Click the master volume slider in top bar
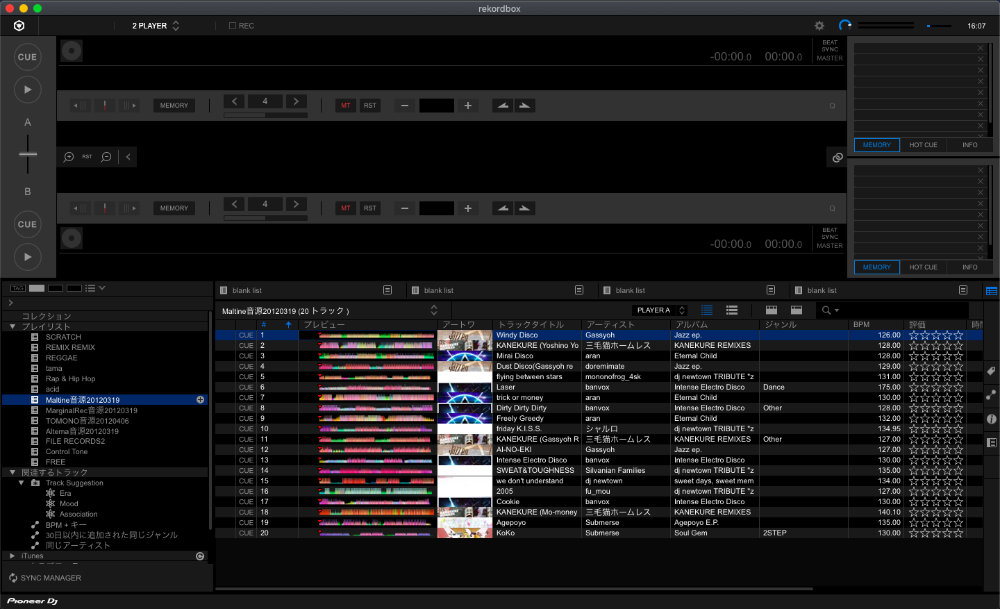Viewport: 1000px width, 609px height. pos(939,26)
